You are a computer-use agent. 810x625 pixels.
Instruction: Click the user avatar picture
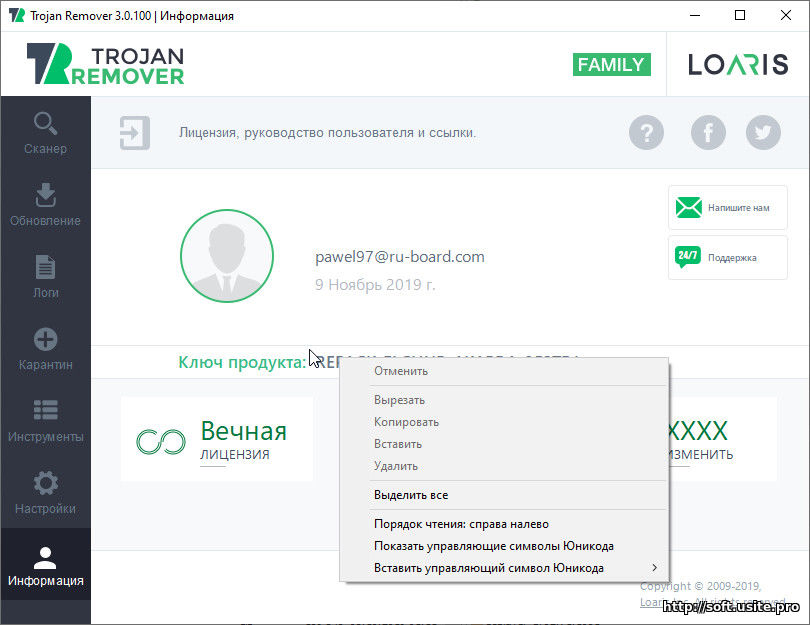[x=227, y=256]
